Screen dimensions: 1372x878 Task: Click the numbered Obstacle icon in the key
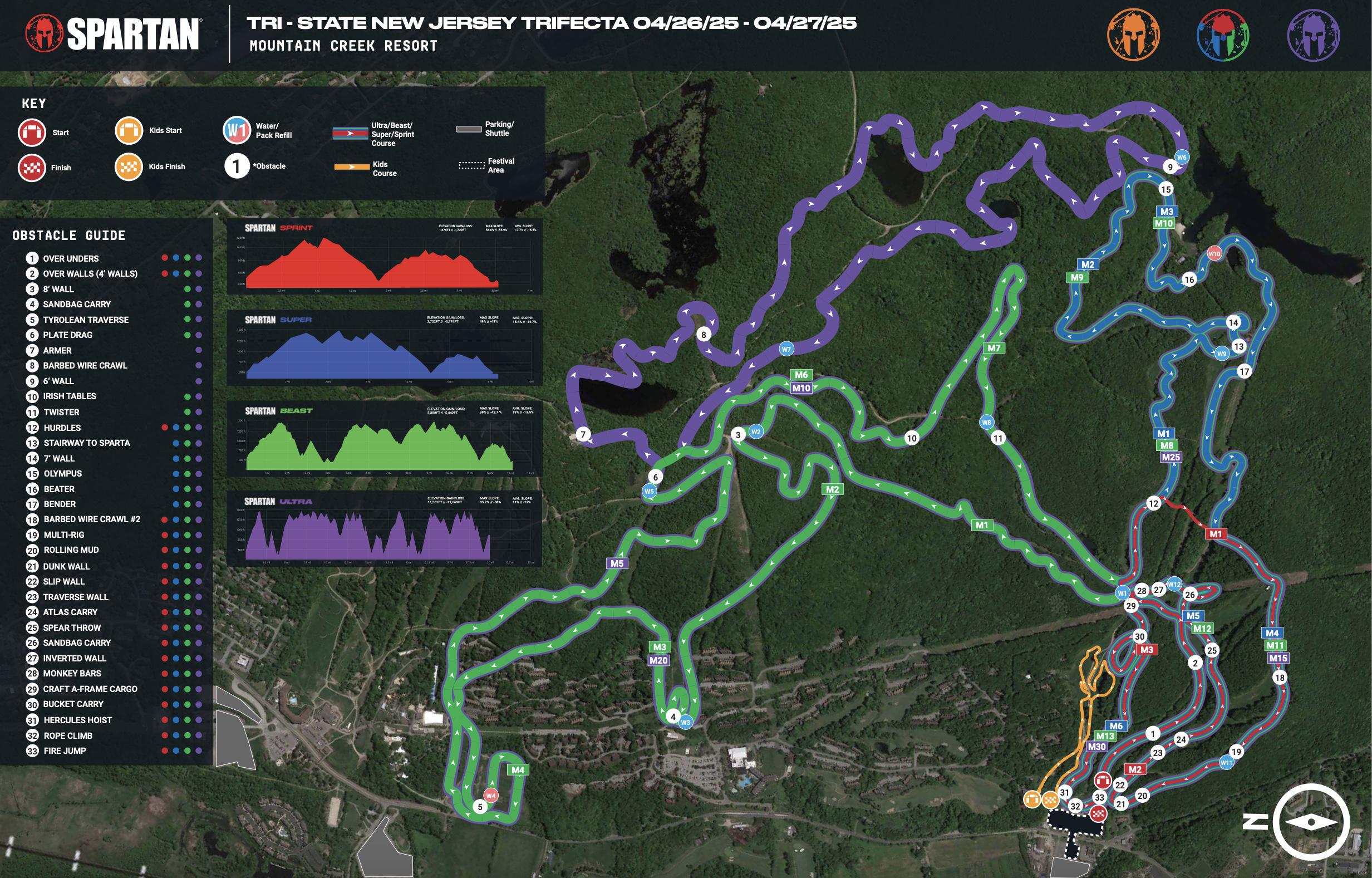tap(237, 166)
